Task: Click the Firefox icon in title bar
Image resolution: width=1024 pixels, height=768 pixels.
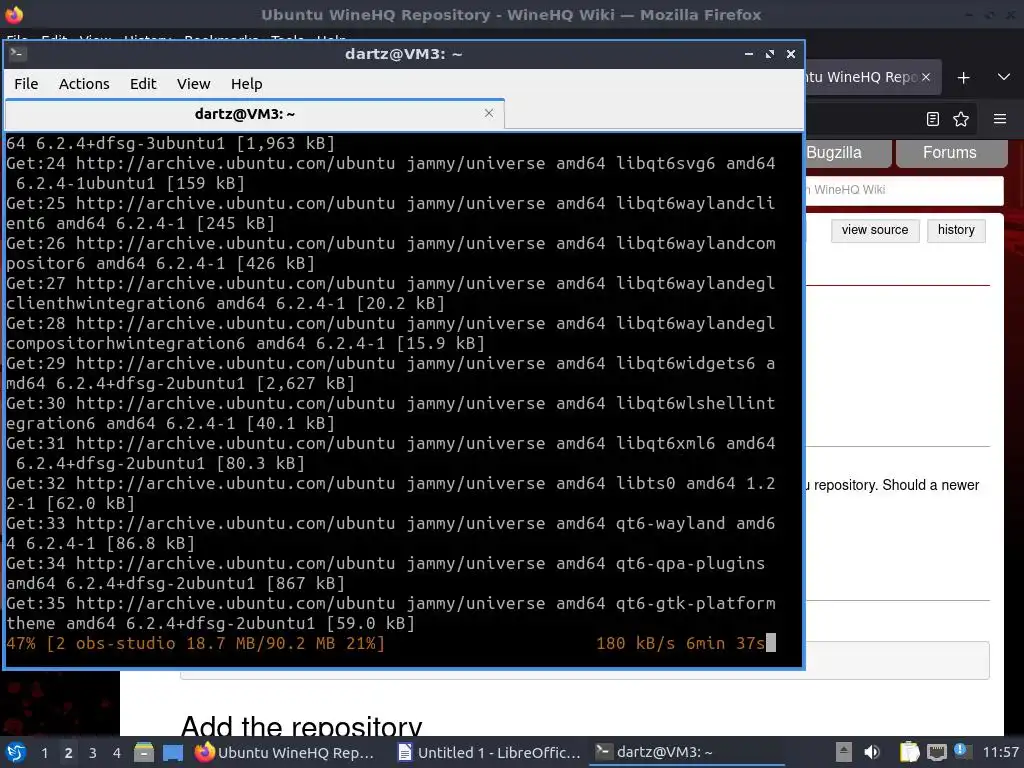Action: pos(14,14)
